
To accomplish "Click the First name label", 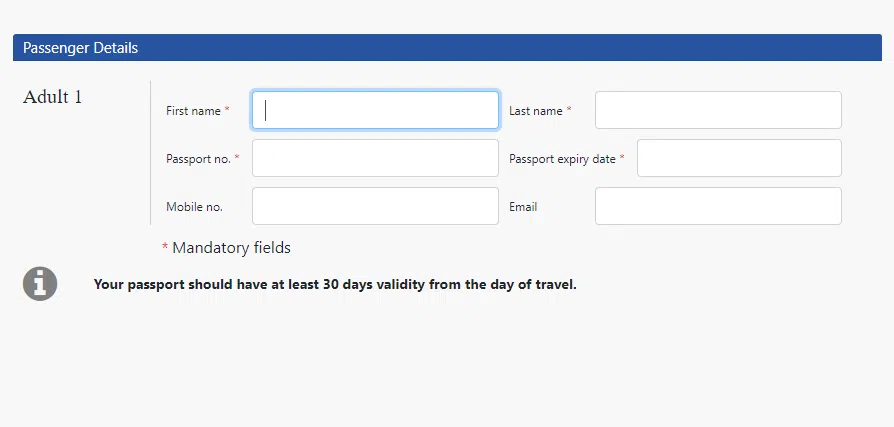I will click(193, 111).
